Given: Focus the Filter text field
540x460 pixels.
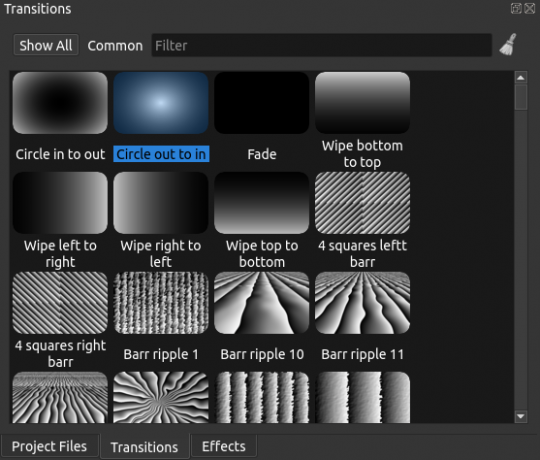Looking at the screenshot, I should (322, 45).
